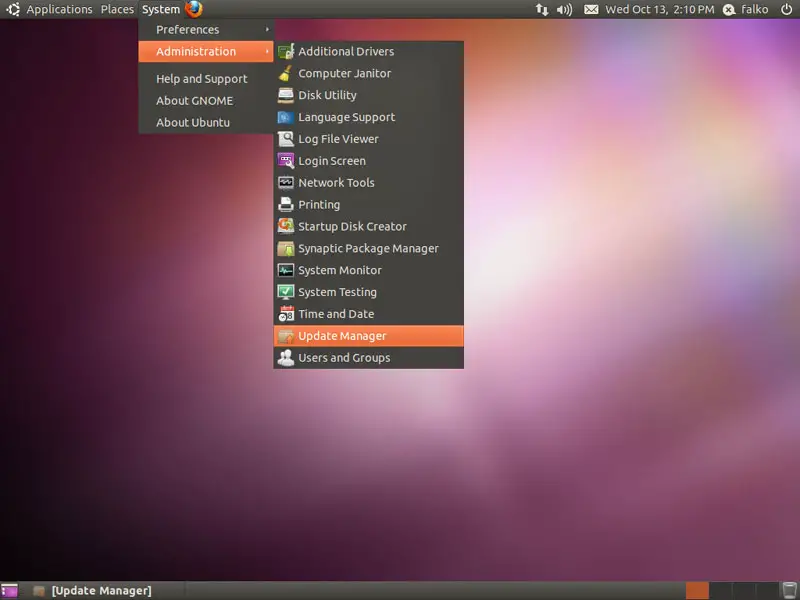Click the Time and Date calendar icon
Image resolution: width=800 pixels, height=600 pixels.
[x=286, y=314]
